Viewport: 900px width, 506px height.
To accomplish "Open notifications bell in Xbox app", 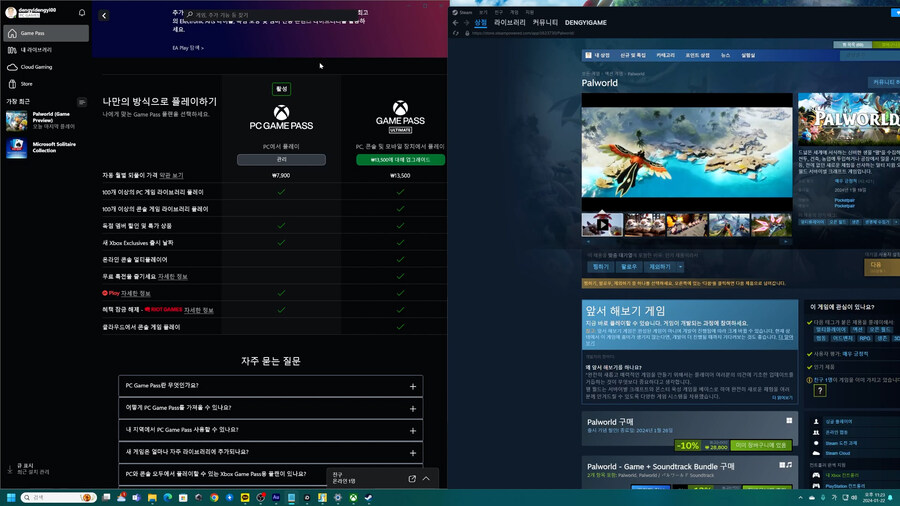I will (82, 12).
